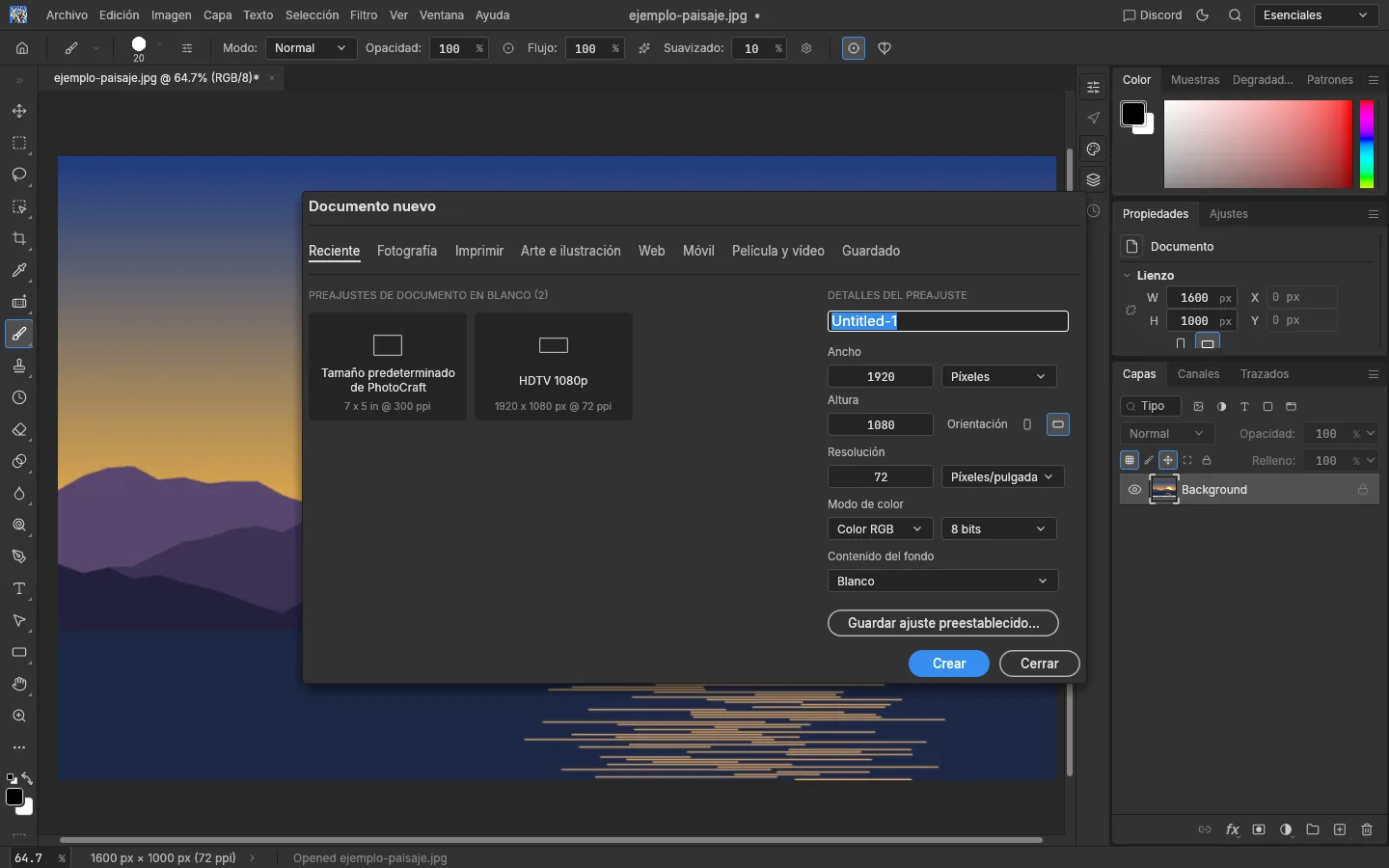Open the Filtro menu
Screen dimensions: 1389x868
364,15
